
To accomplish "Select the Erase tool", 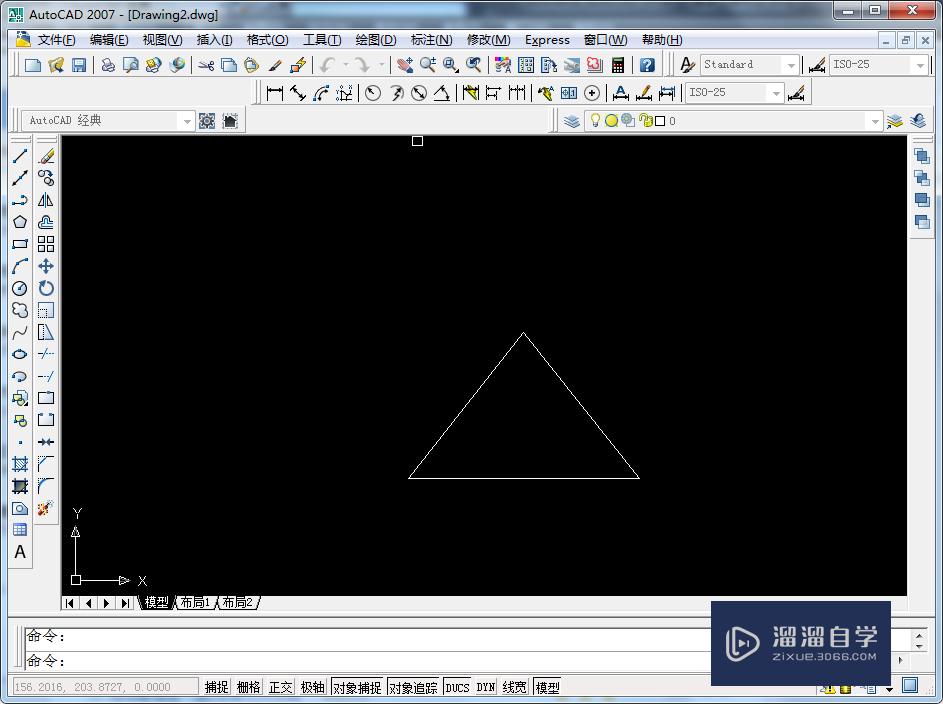I will pos(46,156).
